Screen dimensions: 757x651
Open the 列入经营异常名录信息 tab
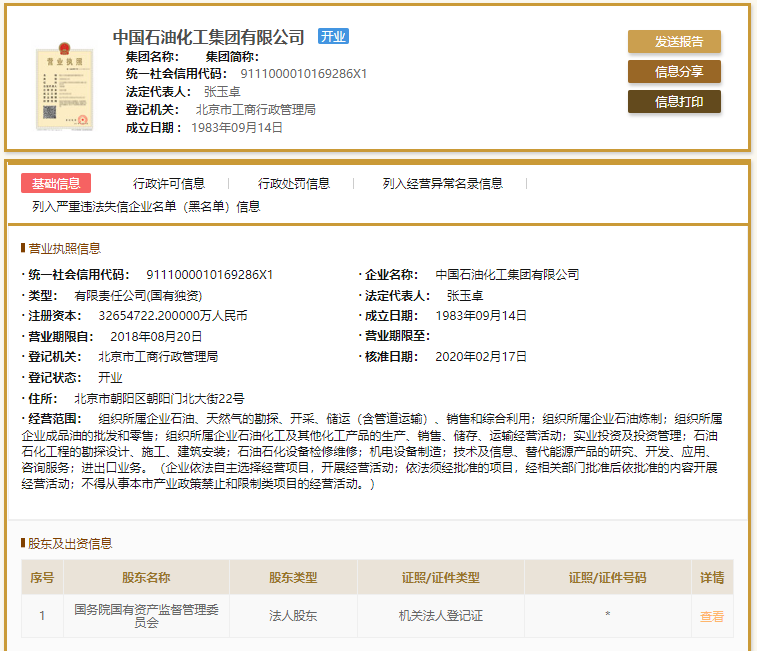(443, 184)
